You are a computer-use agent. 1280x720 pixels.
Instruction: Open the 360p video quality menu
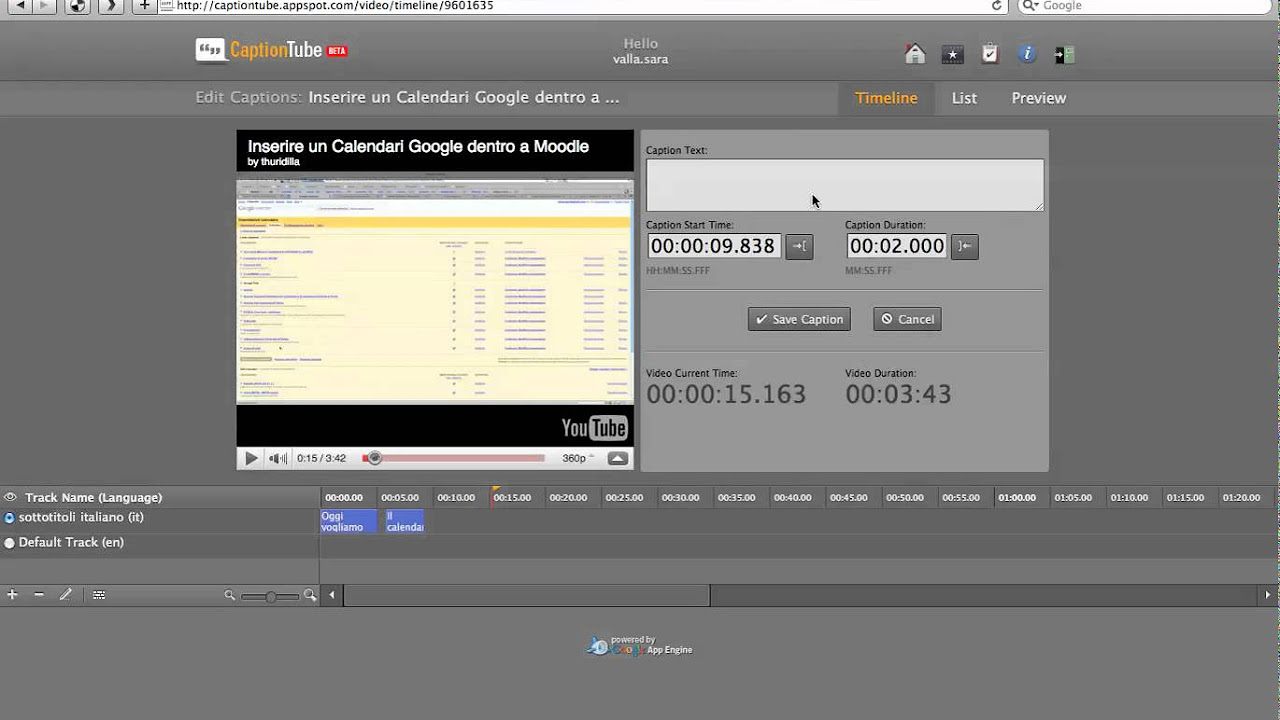577,458
